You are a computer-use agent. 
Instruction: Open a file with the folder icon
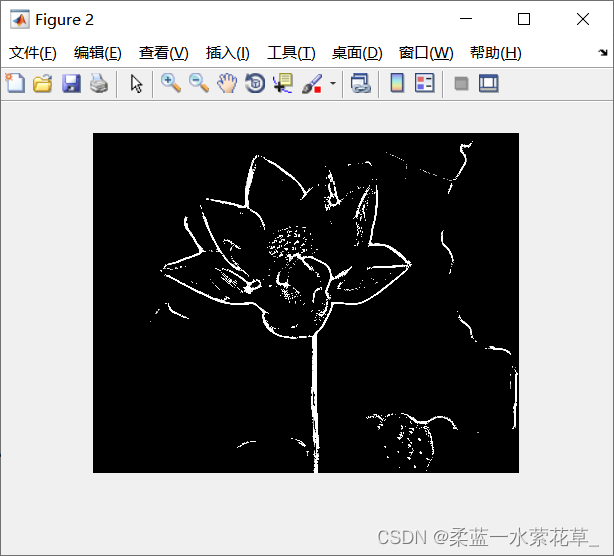[x=43, y=83]
